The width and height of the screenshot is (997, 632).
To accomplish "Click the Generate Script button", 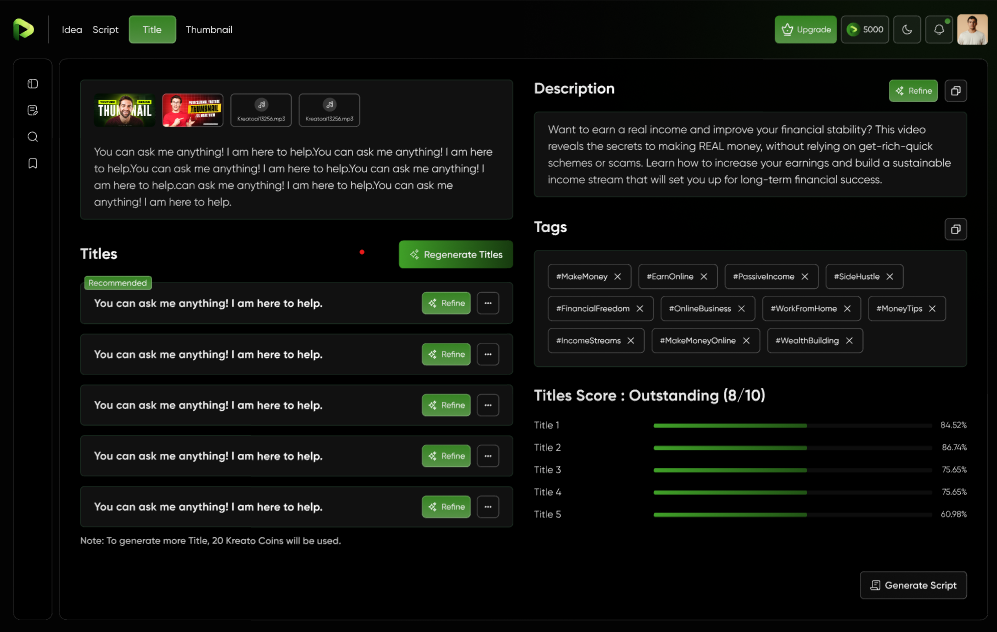I will click(x=913, y=585).
